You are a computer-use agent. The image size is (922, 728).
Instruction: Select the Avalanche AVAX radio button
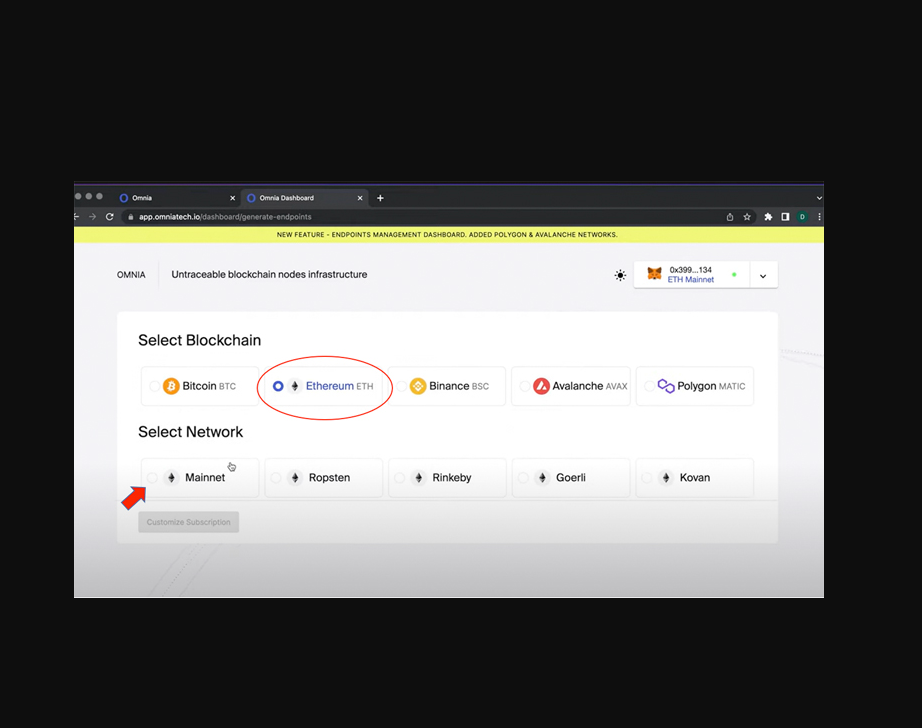pyautogui.click(x=525, y=386)
